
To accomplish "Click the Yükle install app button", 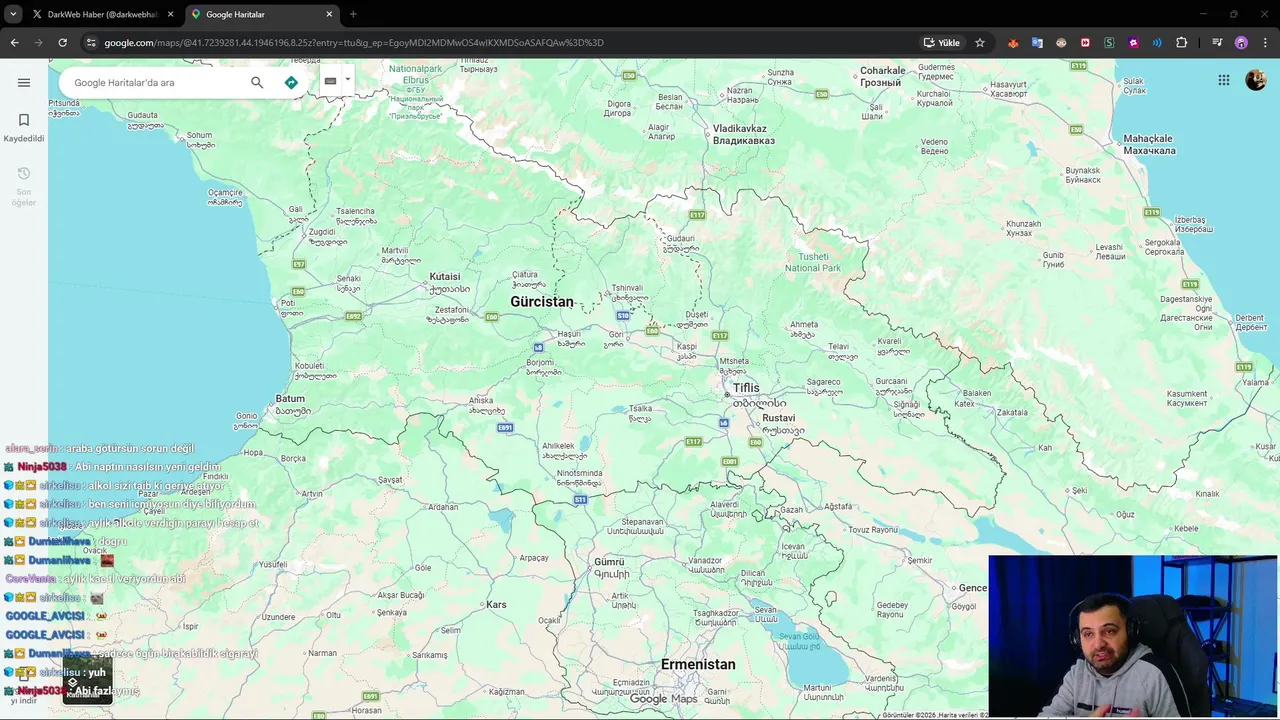I will pos(942,42).
